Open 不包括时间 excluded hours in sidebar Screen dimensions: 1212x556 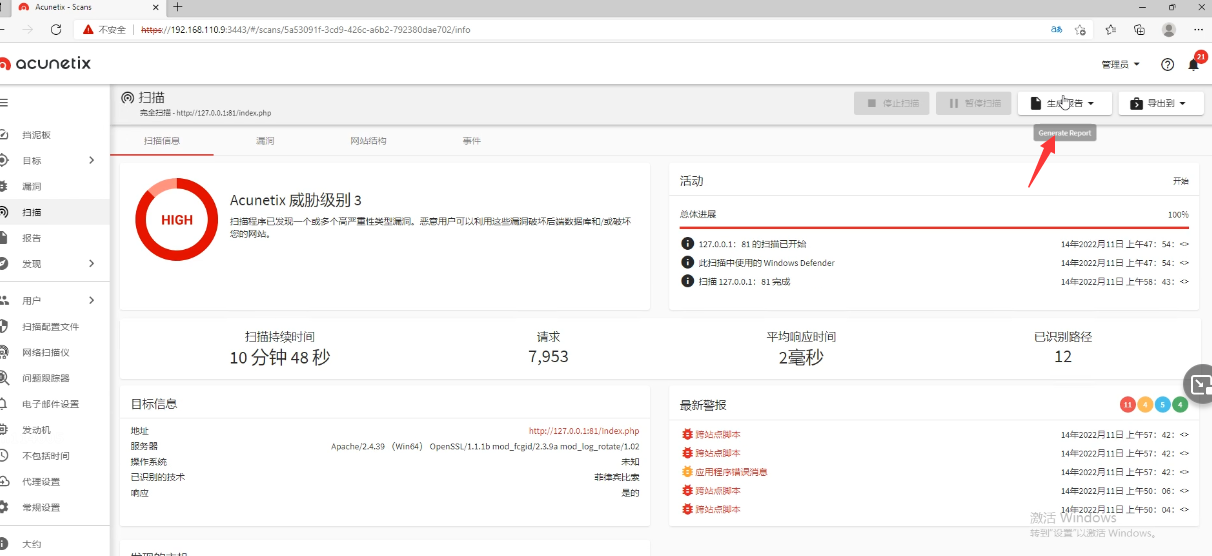(x=45, y=456)
